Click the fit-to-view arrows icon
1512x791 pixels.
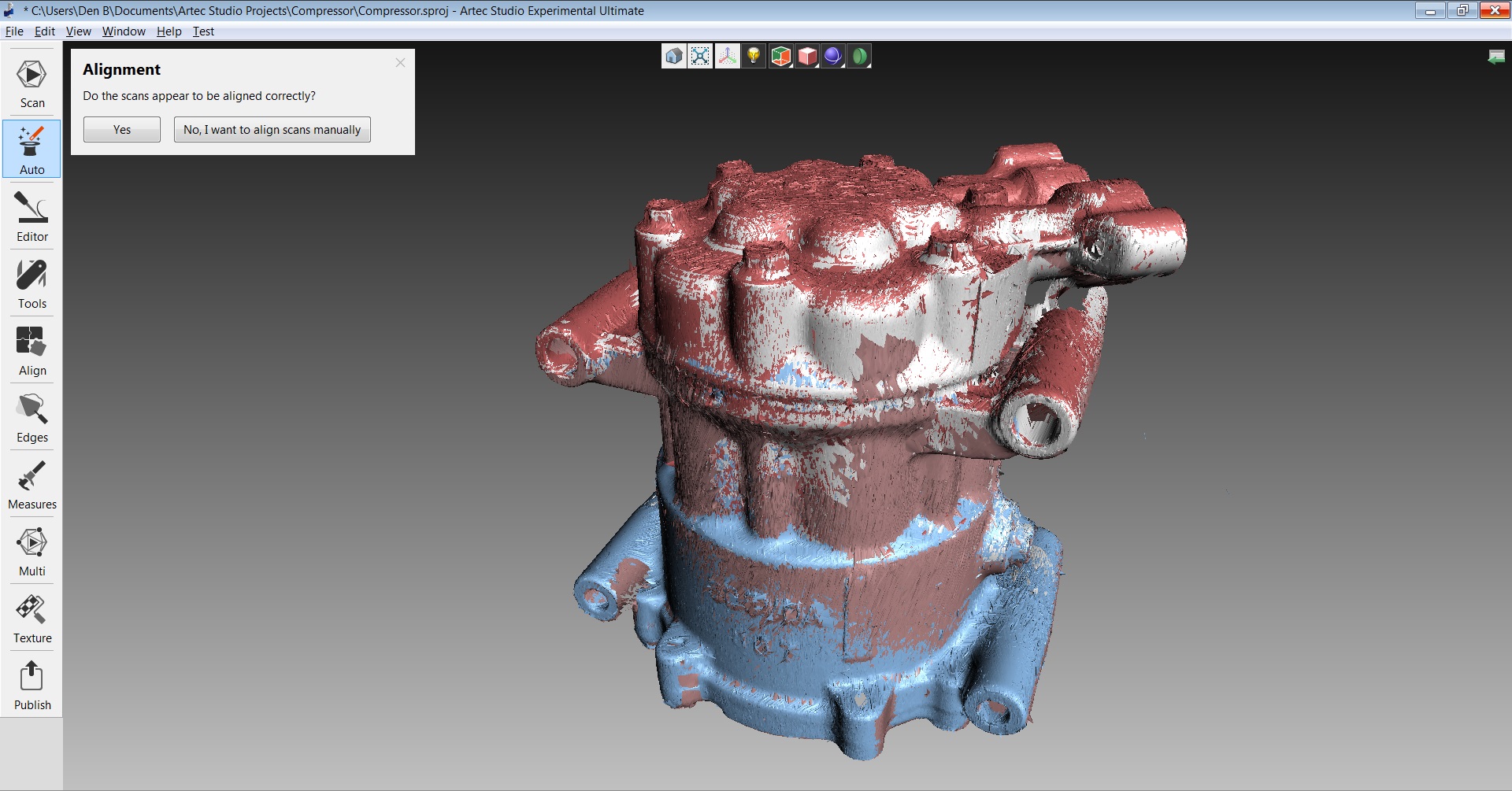(x=700, y=56)
